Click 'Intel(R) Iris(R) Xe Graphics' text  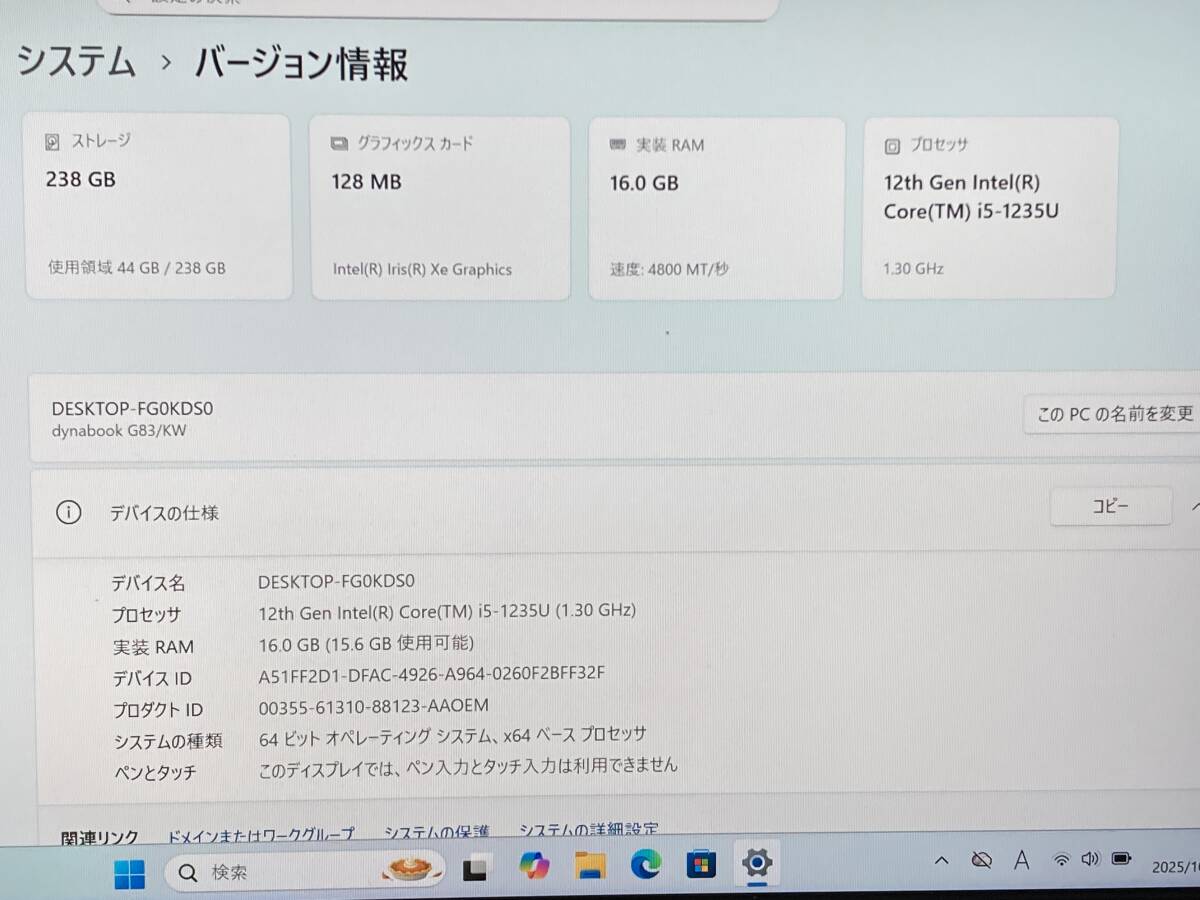tap(422, 269)
